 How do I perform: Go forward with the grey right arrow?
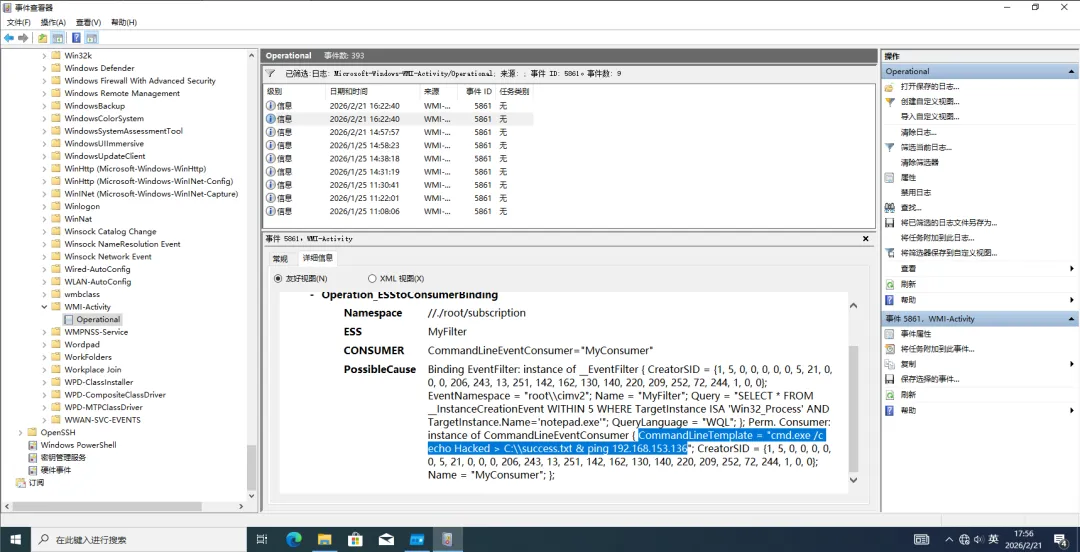[23, 38]
